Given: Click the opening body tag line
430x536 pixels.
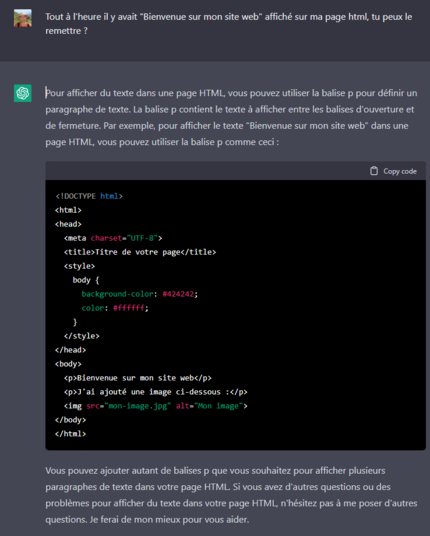Looking at the screenshot, I should 68,364.
